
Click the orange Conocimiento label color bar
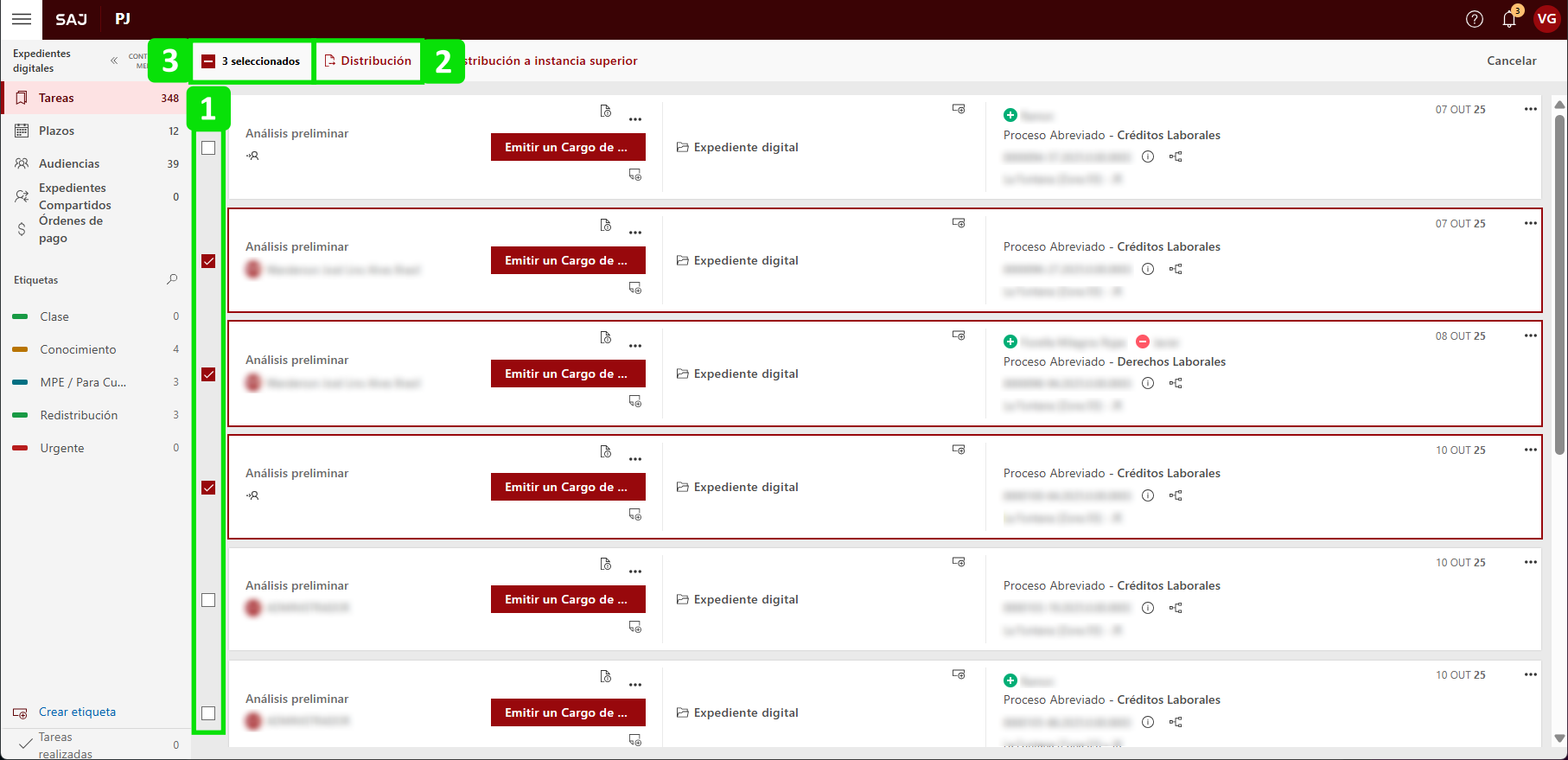20,349
